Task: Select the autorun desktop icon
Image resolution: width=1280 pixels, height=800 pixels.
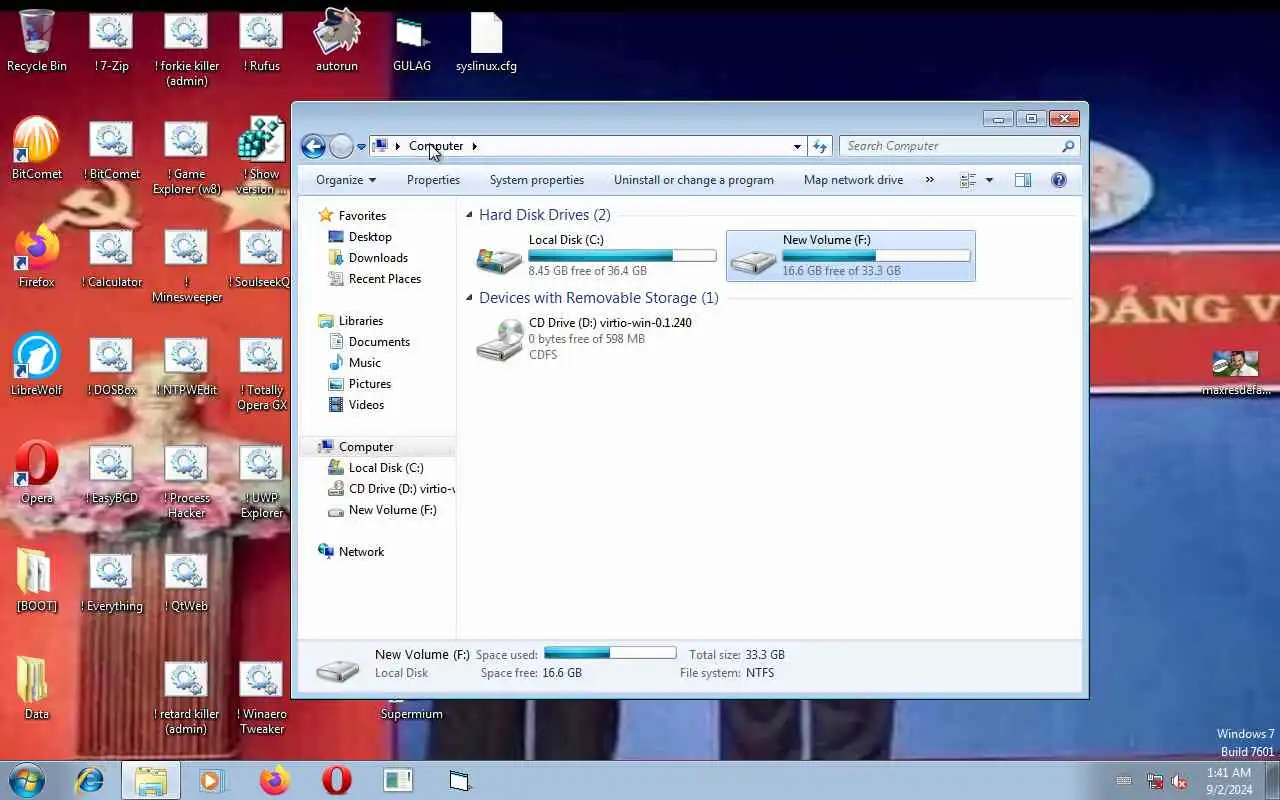Action: tap(337, 42)
